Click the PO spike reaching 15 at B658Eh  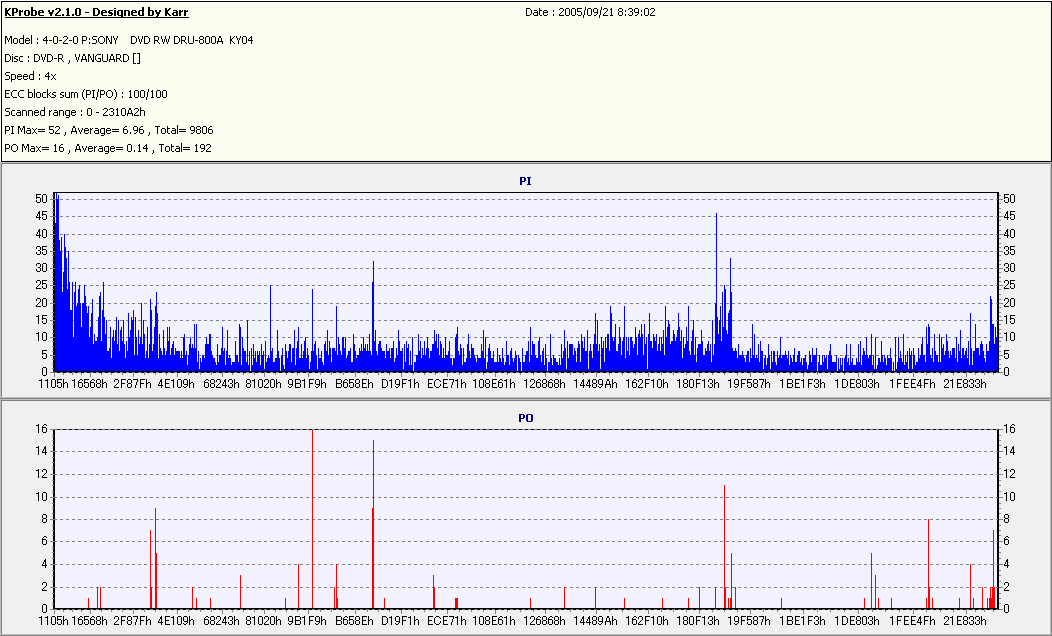[x=374, y=524]
